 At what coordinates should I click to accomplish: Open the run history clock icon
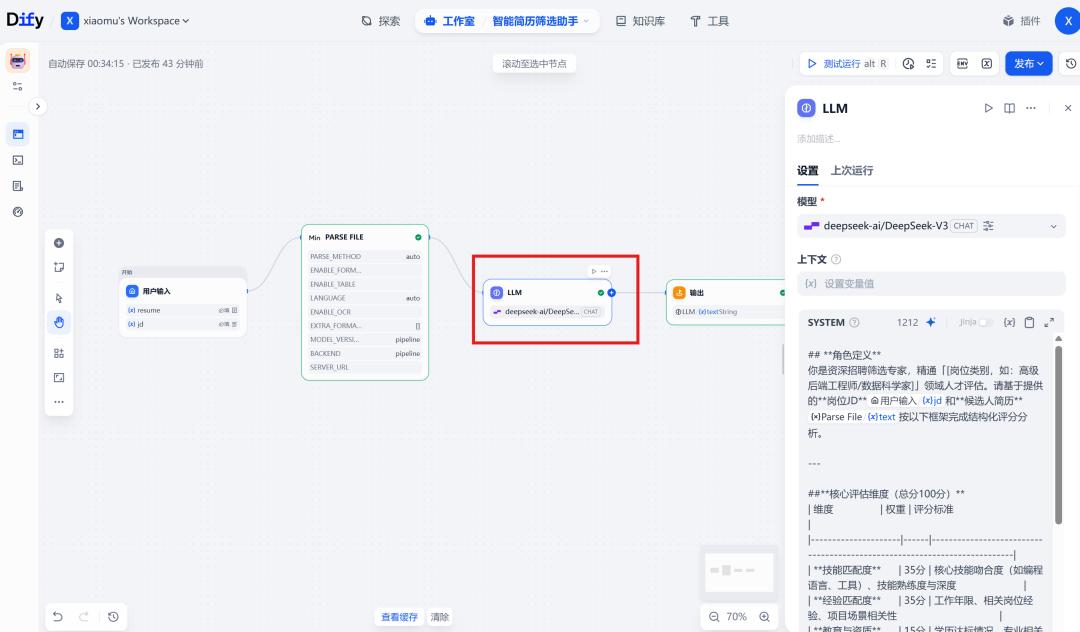[x=908, y=63]
